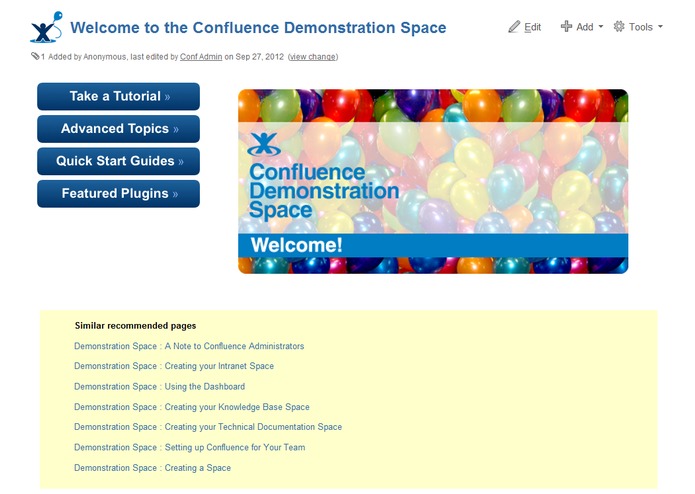Click the balloon Welcome banner image
Viewport: 695px width, 494px height.
coord(433,181)
